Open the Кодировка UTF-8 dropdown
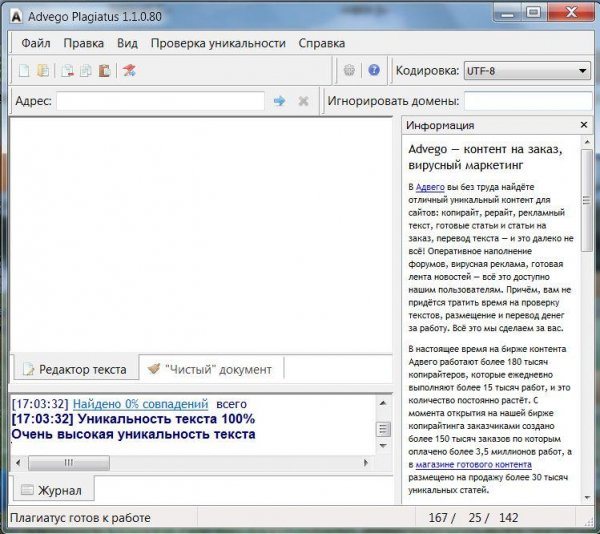Image resolution: width=600 pixels, height=534 pixels. point(527,71)
